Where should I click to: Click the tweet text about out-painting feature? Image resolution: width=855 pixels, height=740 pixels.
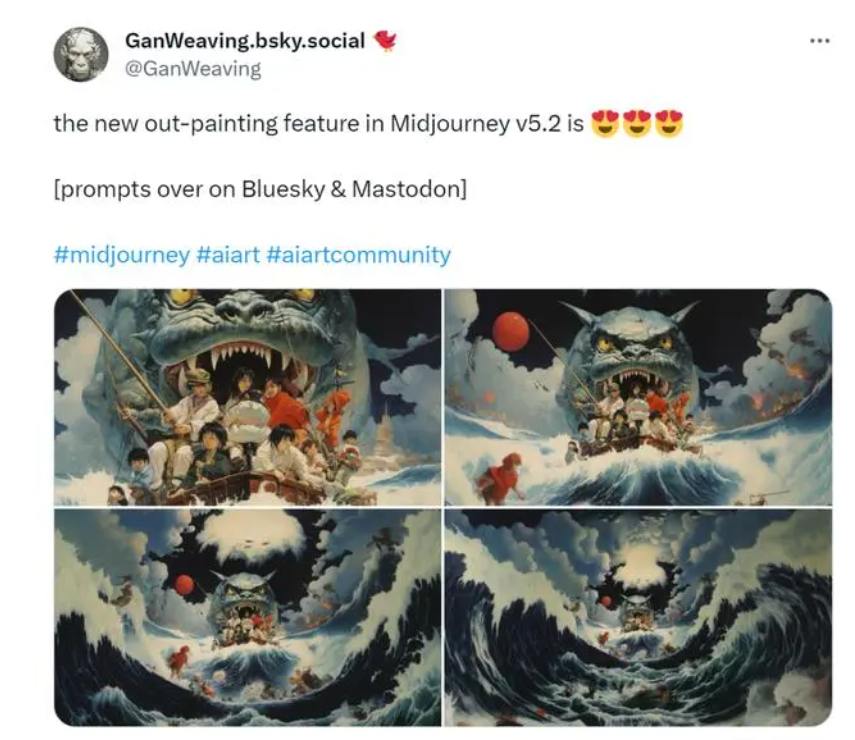click(x=318, y=124)
